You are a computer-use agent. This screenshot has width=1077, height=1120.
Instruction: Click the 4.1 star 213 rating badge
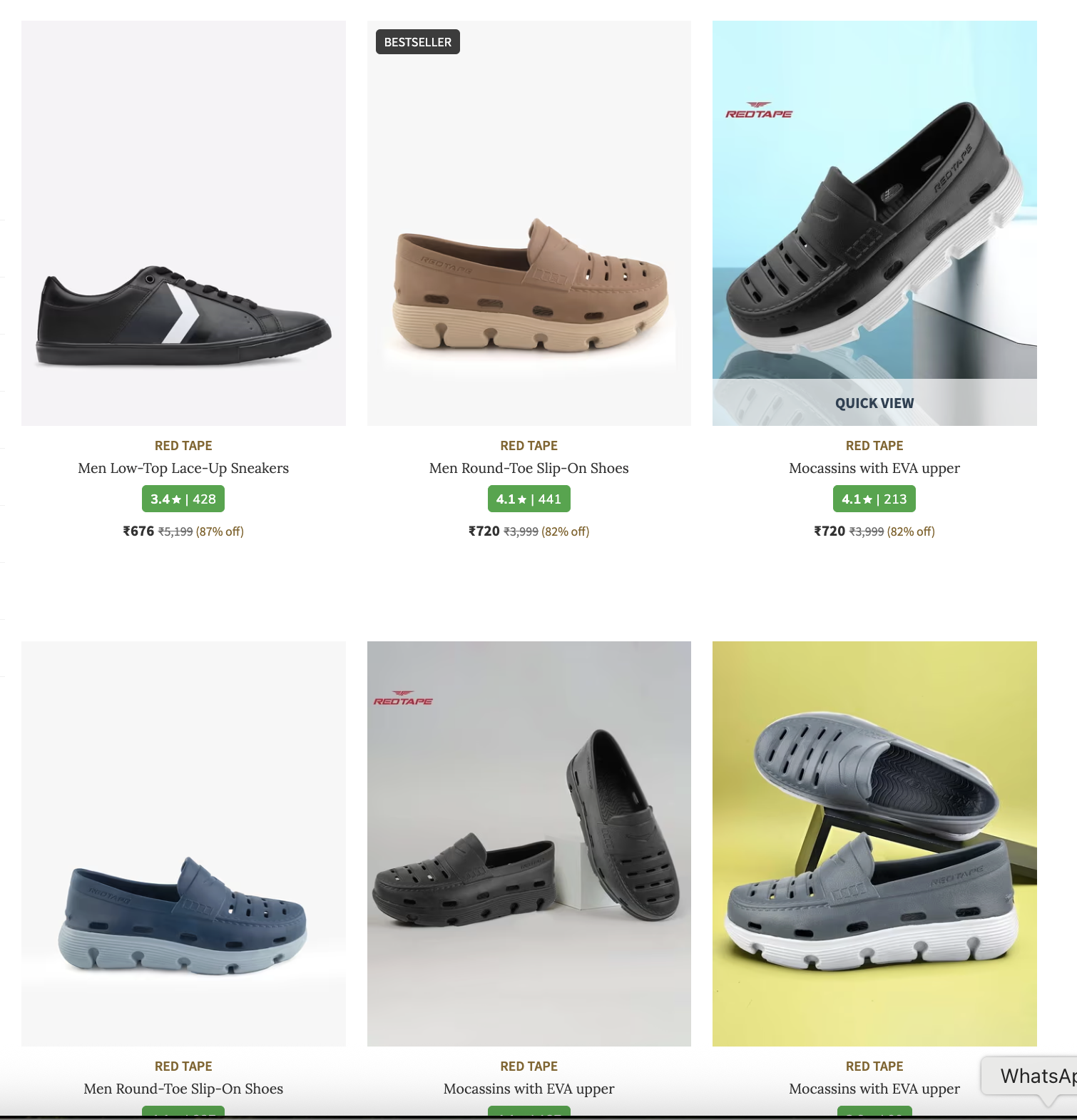click(874, 499)
